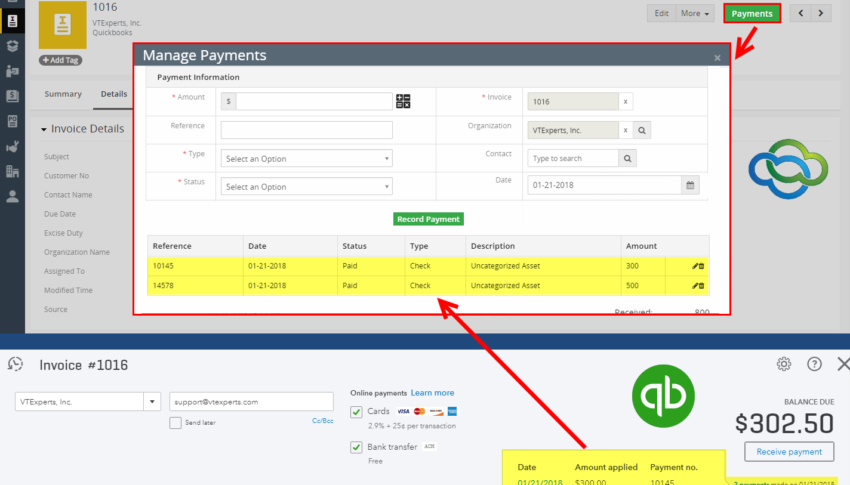The image size is (850, 485).
Task: Open QuickBooks invoice settings gear
Action: (784, 364)
